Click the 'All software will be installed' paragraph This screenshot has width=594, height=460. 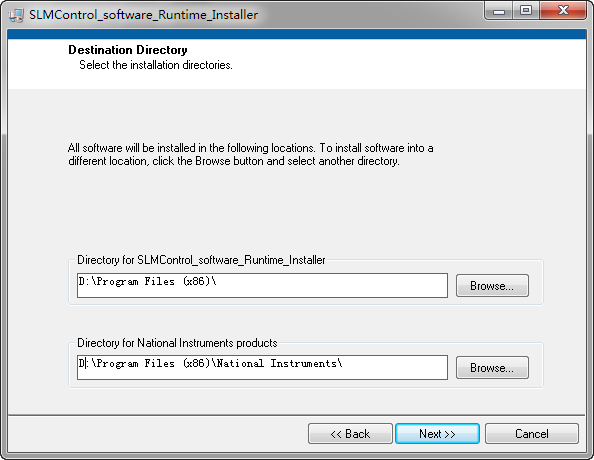coord(250,154)
